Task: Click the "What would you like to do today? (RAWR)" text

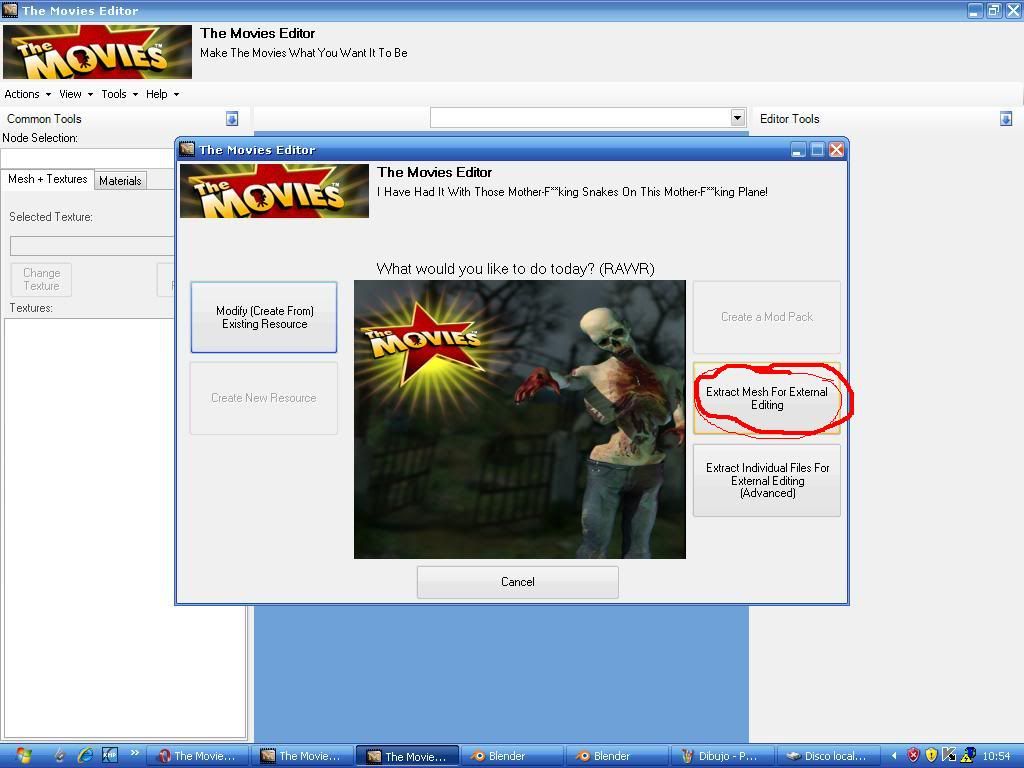Action: pyautogui.click(x=515, y=269)
